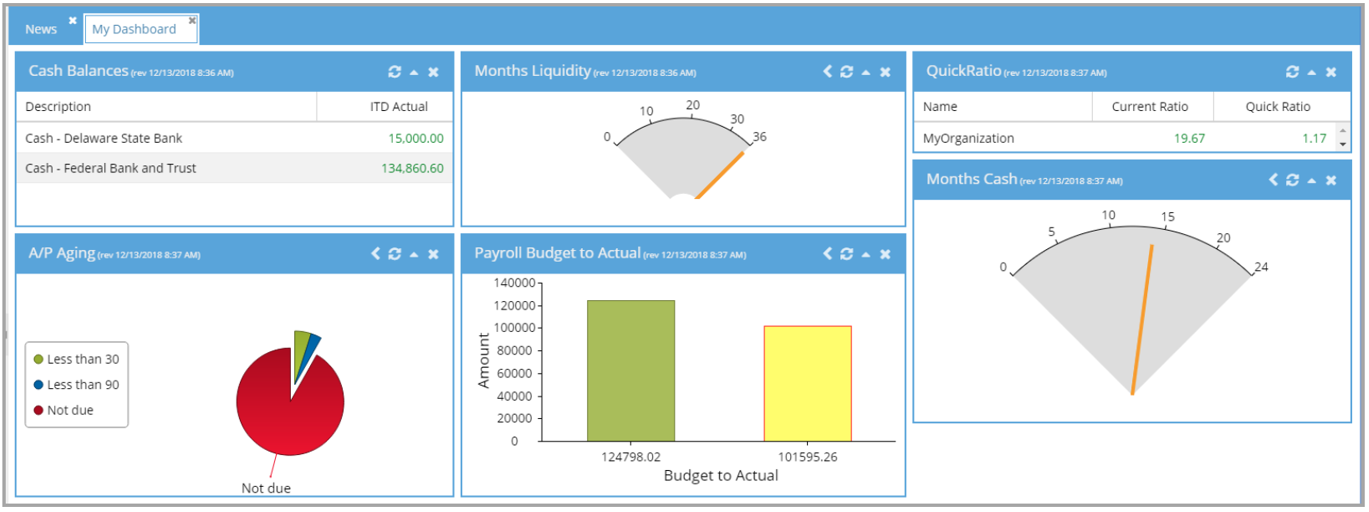Toggle Less than 30 legend item
The image size is (1369, 512).
(x=76, y=359)
